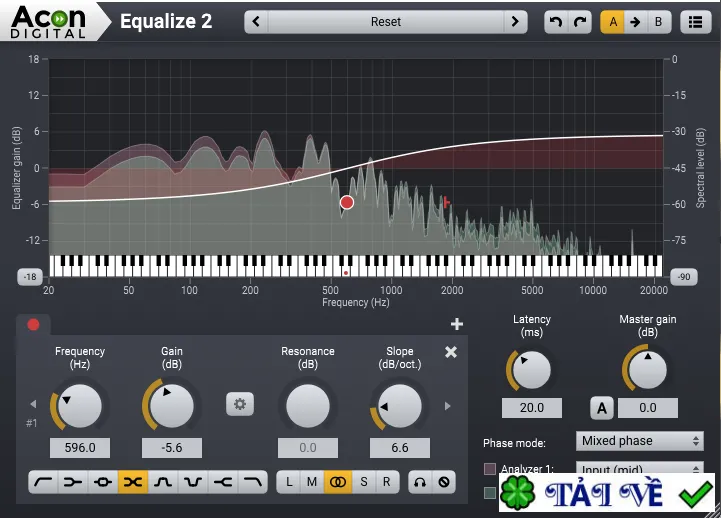Enable the Analyzer 1 checkbox
Image resolution: width=721 pixels, height=518 pixels.
pyautogui.click(x=490, y=468)
